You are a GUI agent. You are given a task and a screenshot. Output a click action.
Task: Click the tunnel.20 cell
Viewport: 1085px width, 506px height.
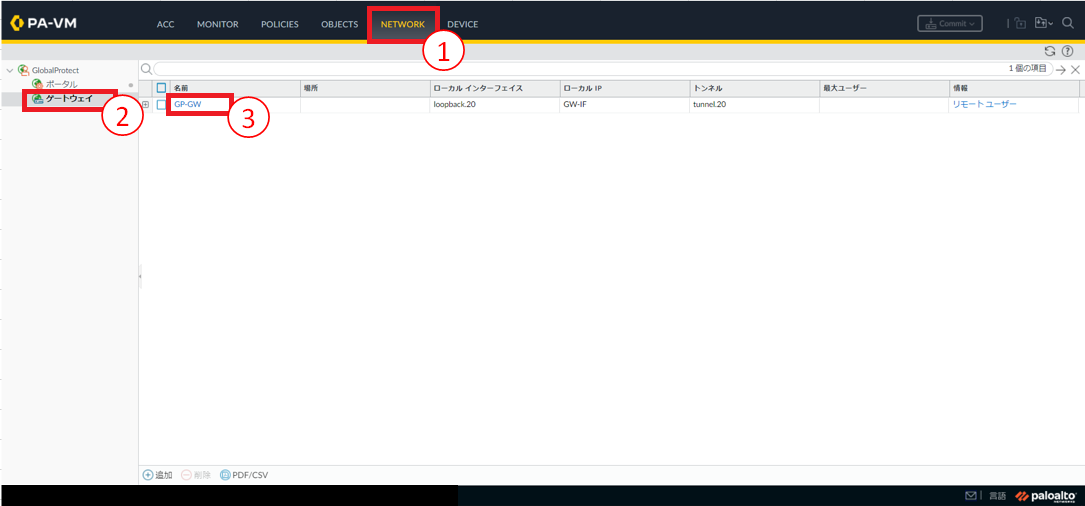pos(709,105)
